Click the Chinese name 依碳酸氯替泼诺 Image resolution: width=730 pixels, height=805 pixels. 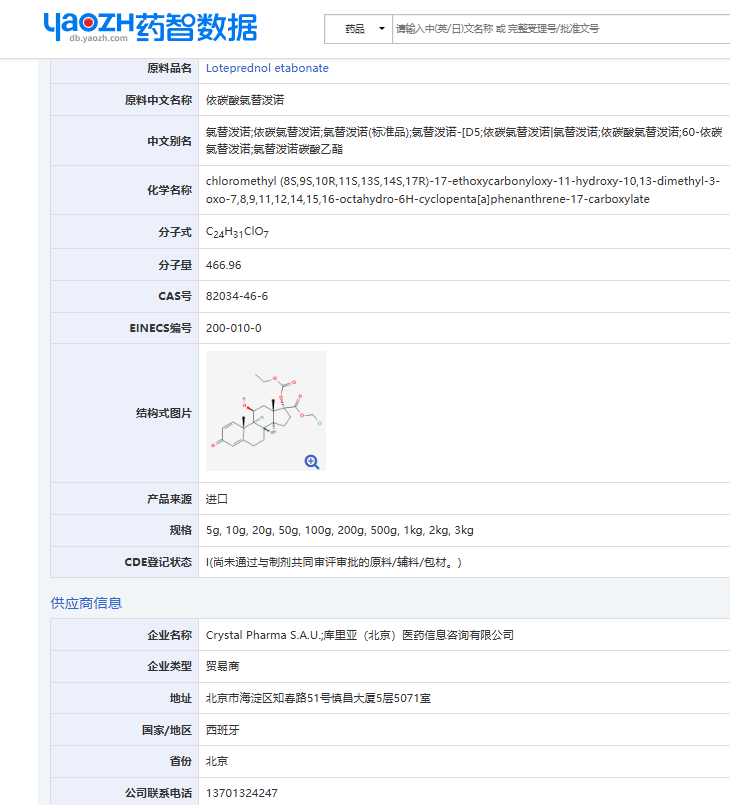pos(246,100)
